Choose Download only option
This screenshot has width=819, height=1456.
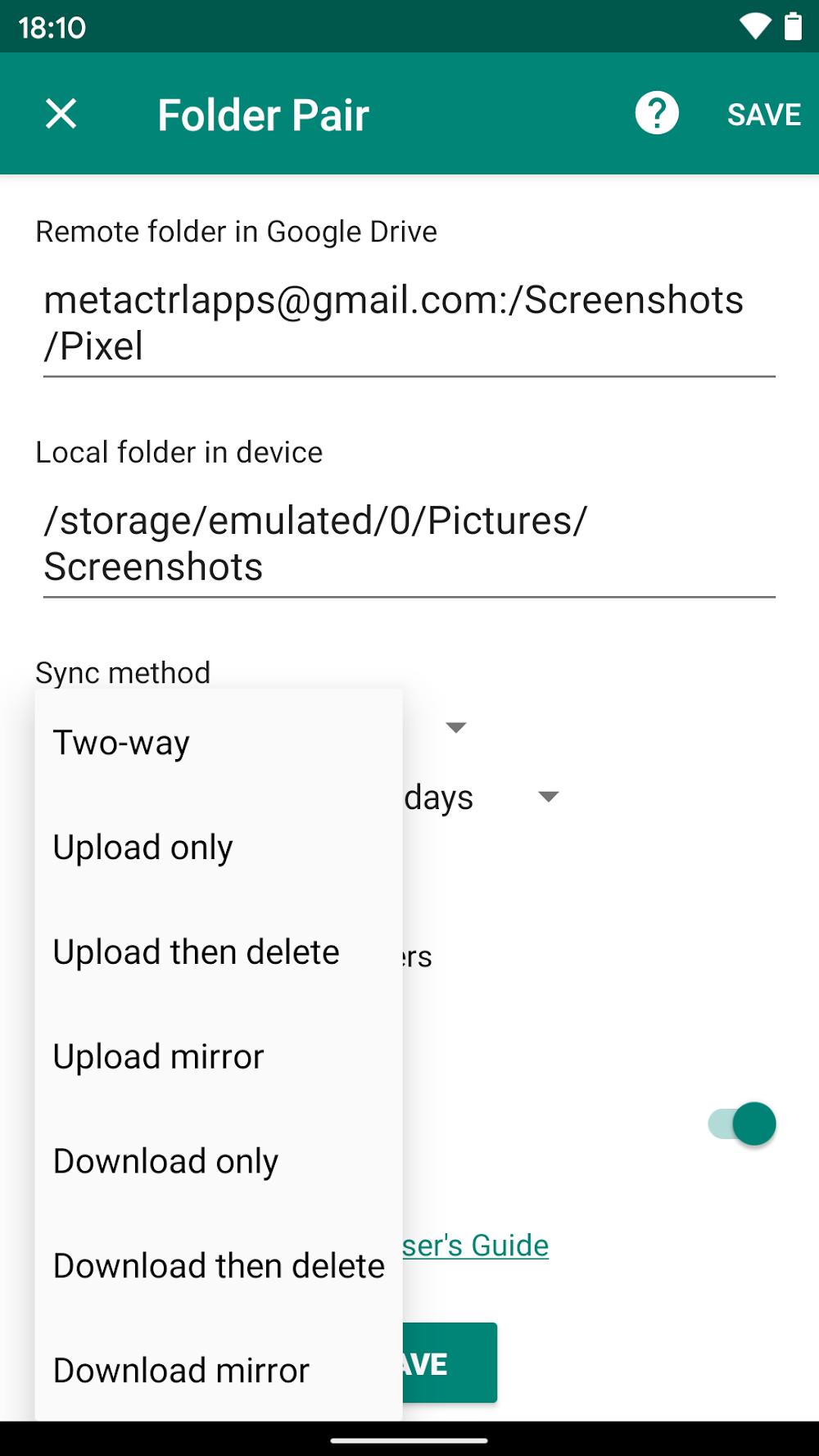coord(165,1161)
